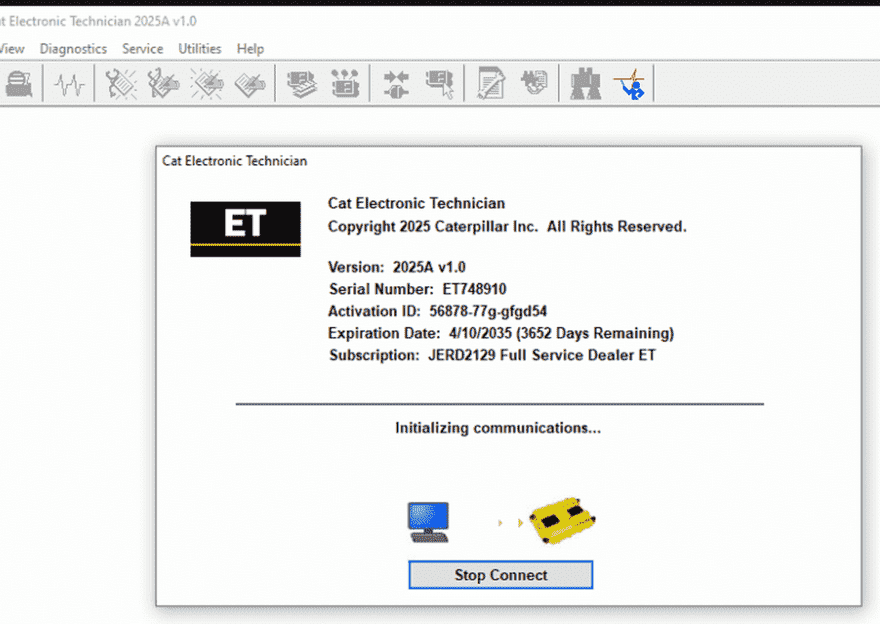This screenshot has width=880, height=624.
Task: Open the Diagnostics menu
Action: (x=73, y=48)
